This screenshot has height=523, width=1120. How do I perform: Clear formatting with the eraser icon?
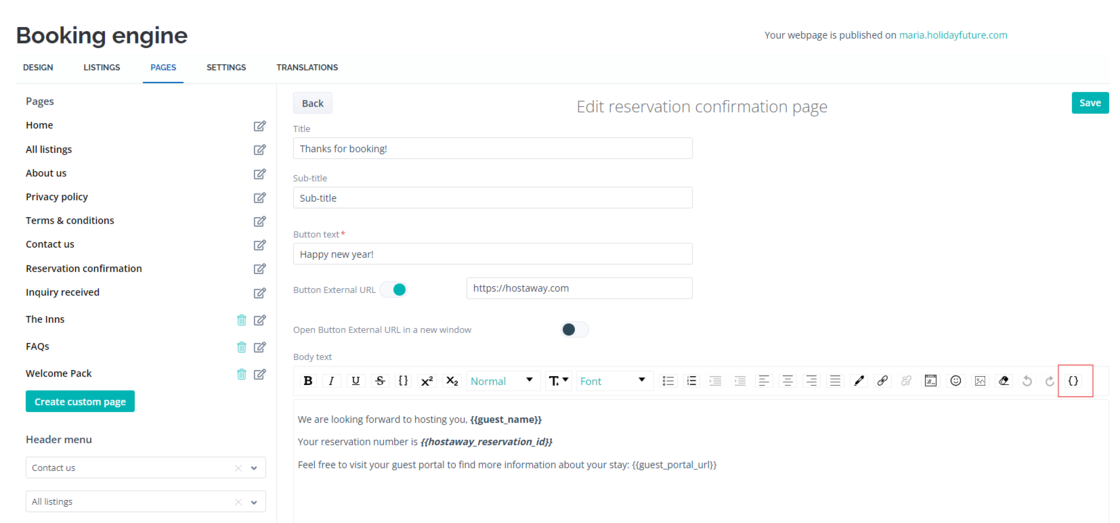click(x=1004, y=381)
